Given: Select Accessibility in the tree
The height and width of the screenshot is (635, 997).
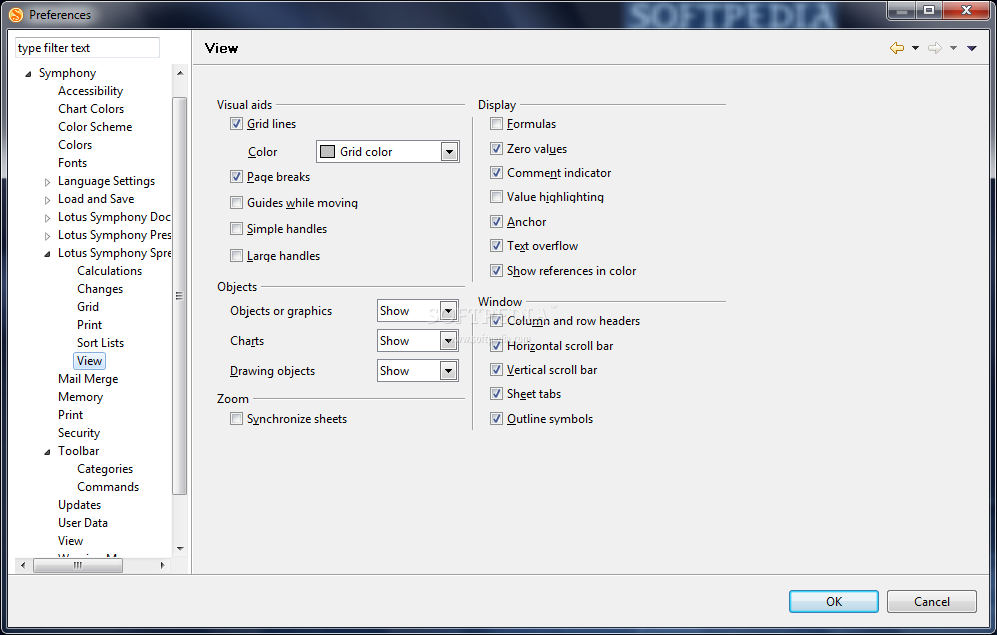Looking at the screenshot, I should coord(90,91).
